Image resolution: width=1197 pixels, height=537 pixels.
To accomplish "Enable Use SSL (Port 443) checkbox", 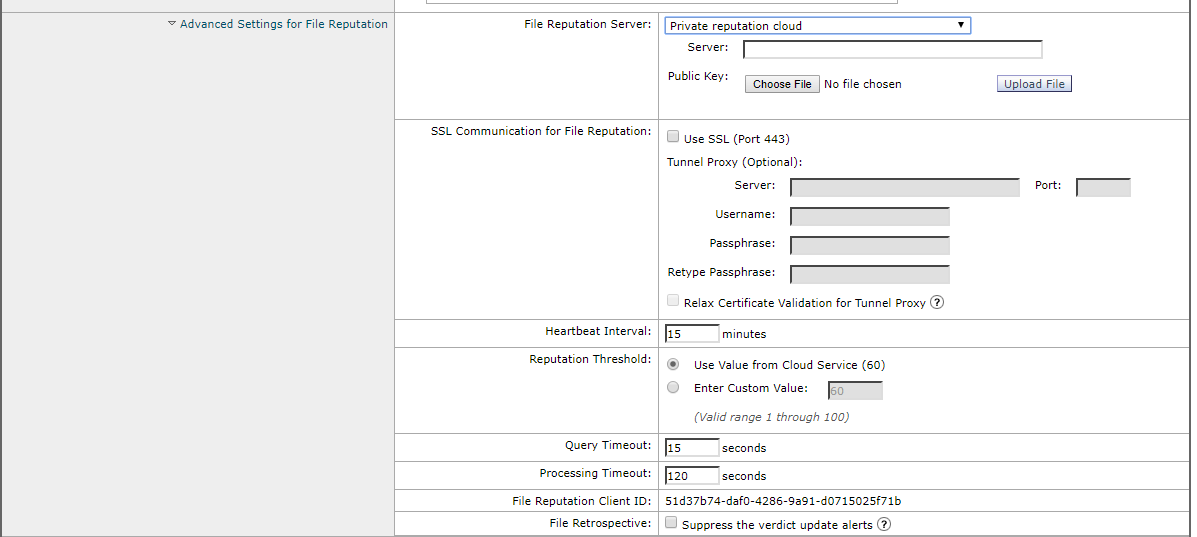I will [673, 137].
